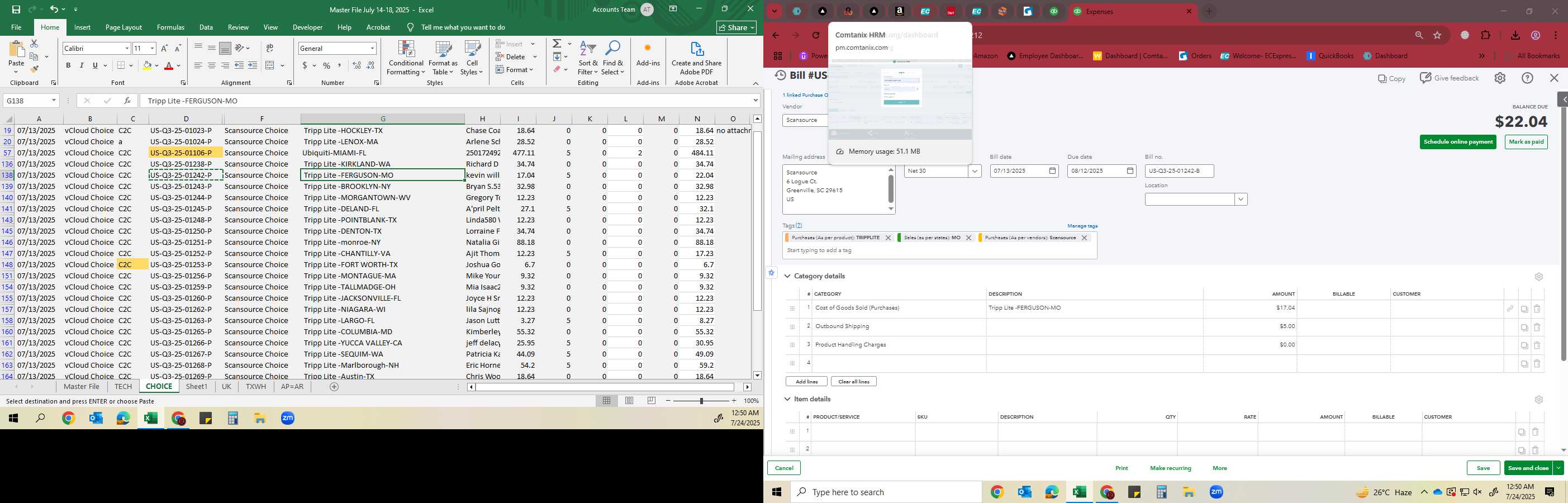Image resolution: width=1568 pixels, height=503 pixels.
Task: Click the Copy icon in Excel clipboard group
Action: (x=34, y=56)
